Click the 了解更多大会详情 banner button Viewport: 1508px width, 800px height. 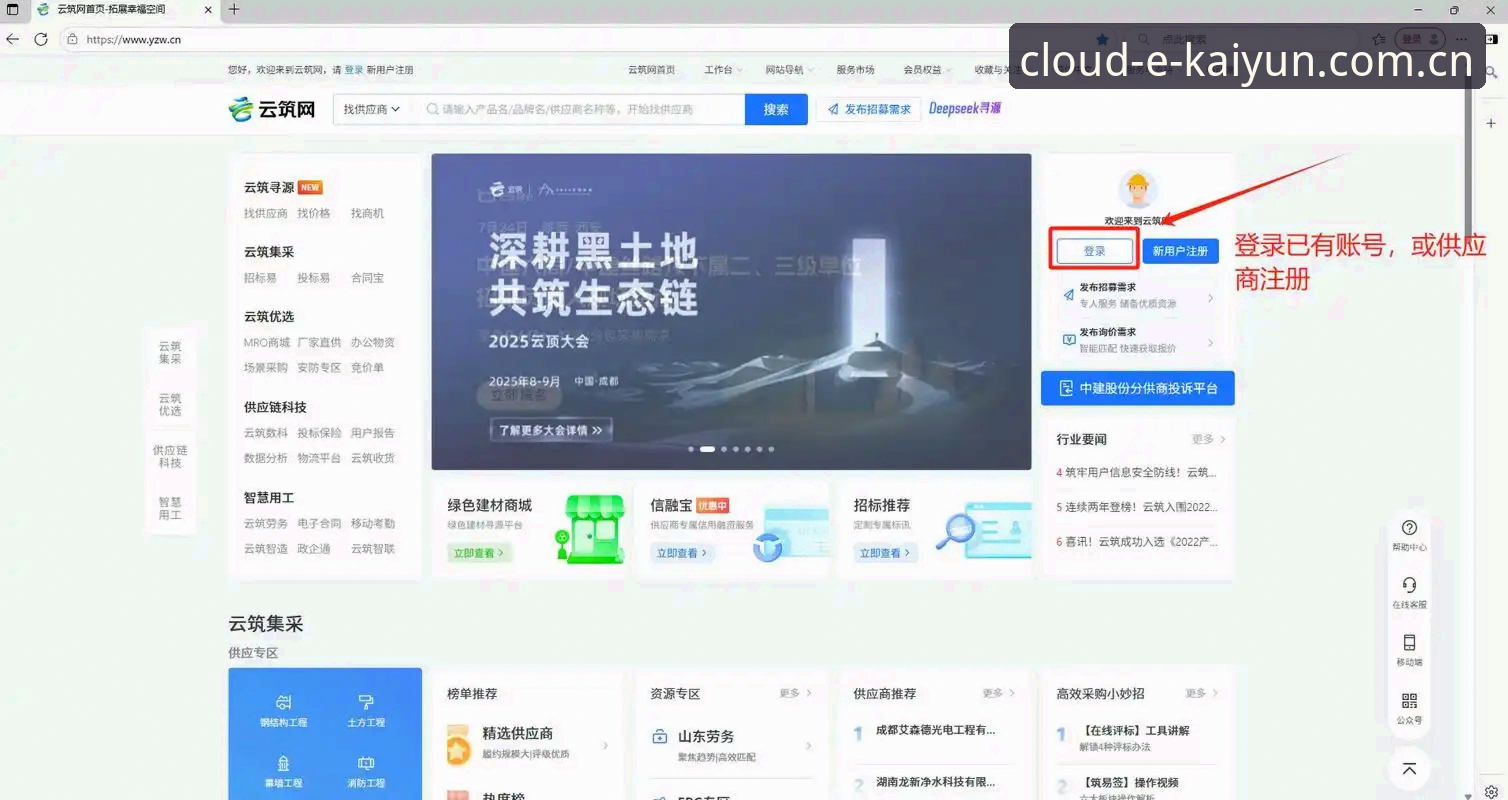pos(551,430)
